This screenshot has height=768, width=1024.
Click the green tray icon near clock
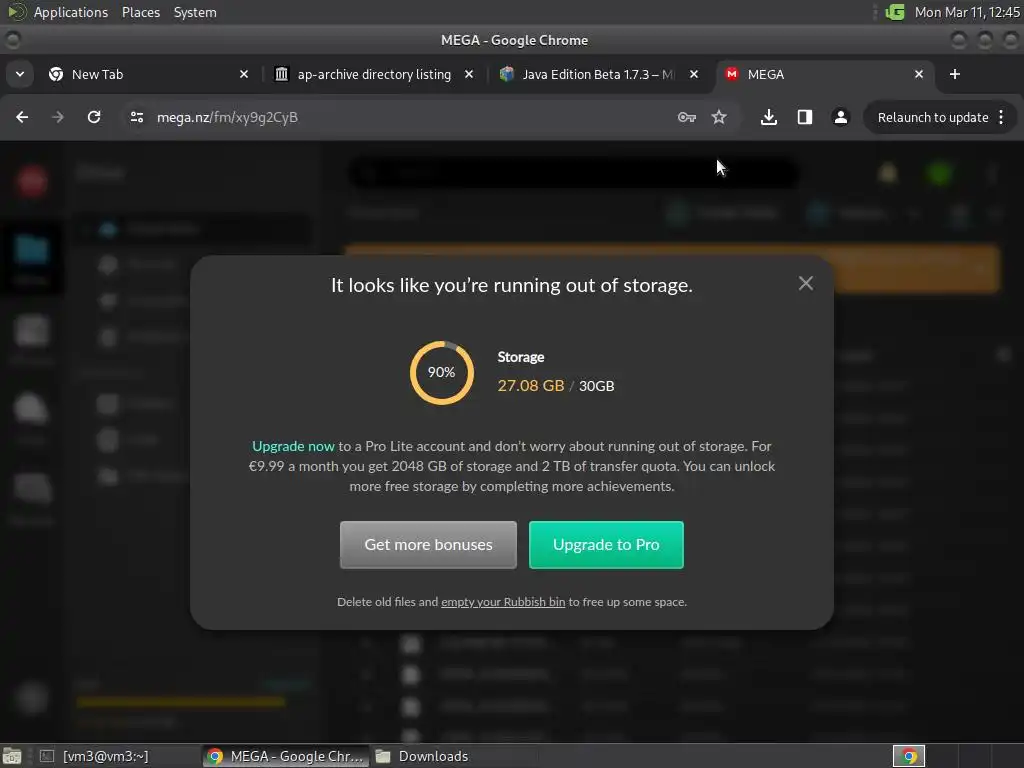click(x=895, y=12)
